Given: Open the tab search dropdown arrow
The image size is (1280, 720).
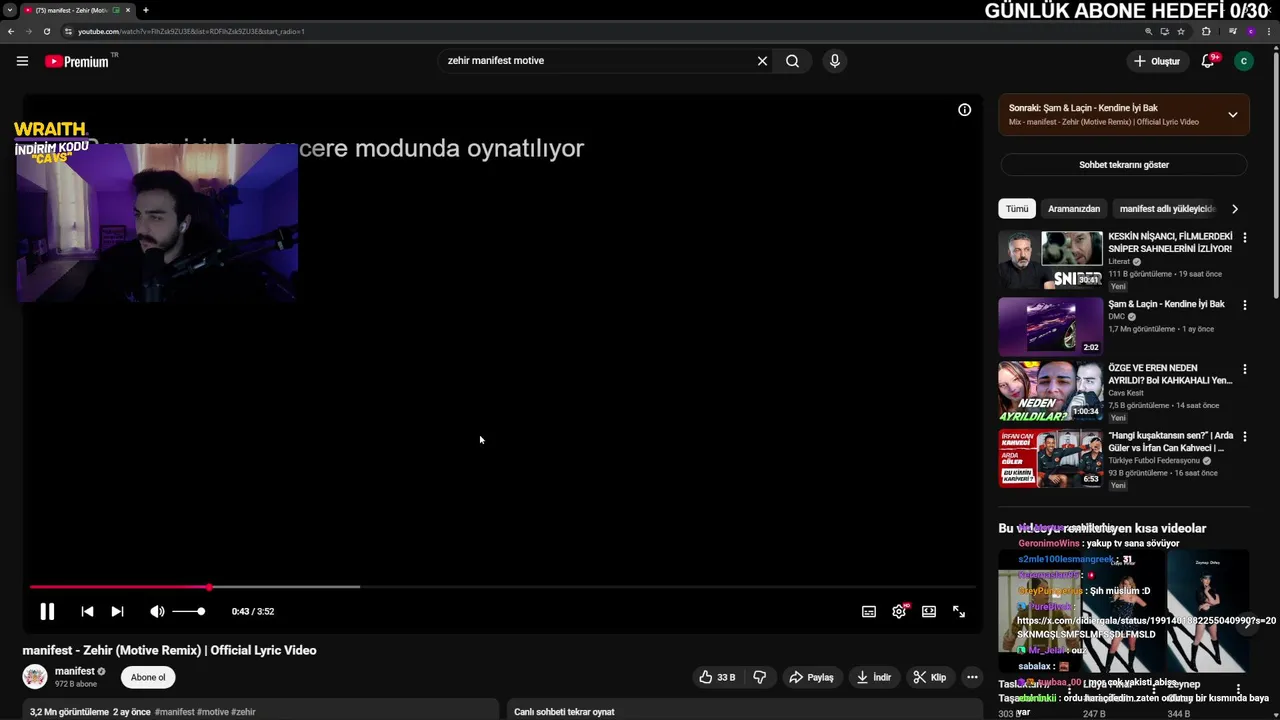Looking at the screenshot, I should 9,10.
